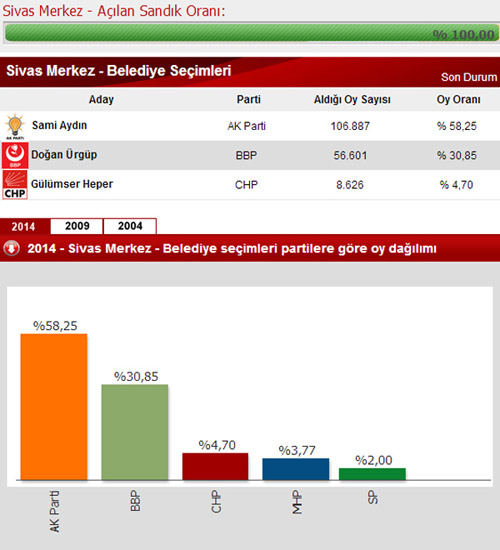Switch to the 2009 tab
Image resolution: width=500 pixels, height=550 pixels.
pos(77,226)
